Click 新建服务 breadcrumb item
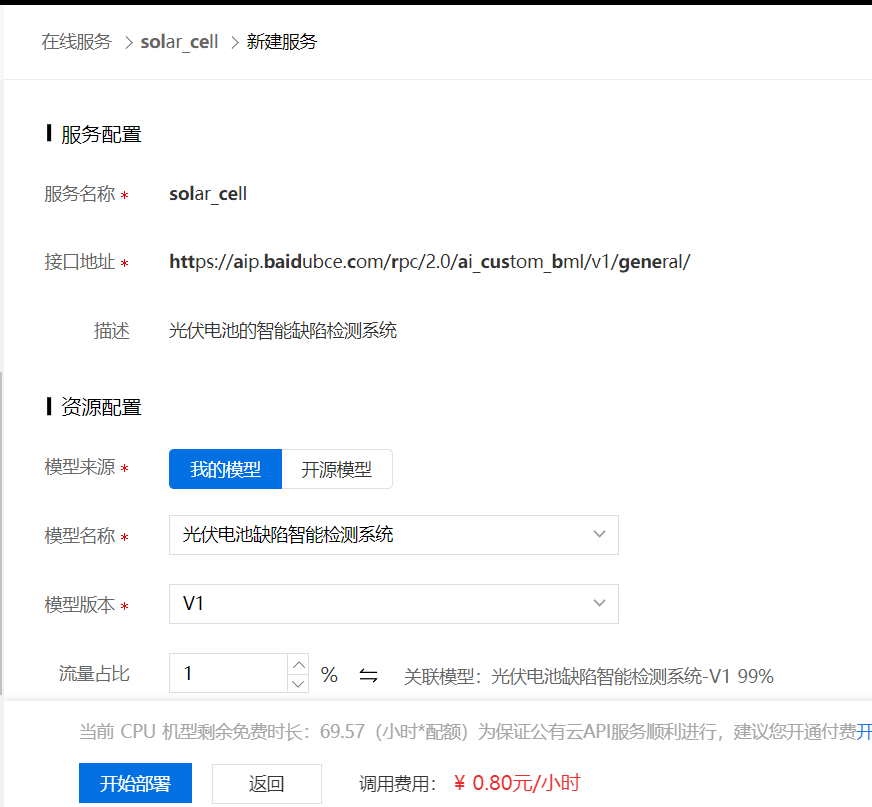Image resolution: width=872 pixels, height=807 pixels. pyautogui.click(x=282, y=41)
